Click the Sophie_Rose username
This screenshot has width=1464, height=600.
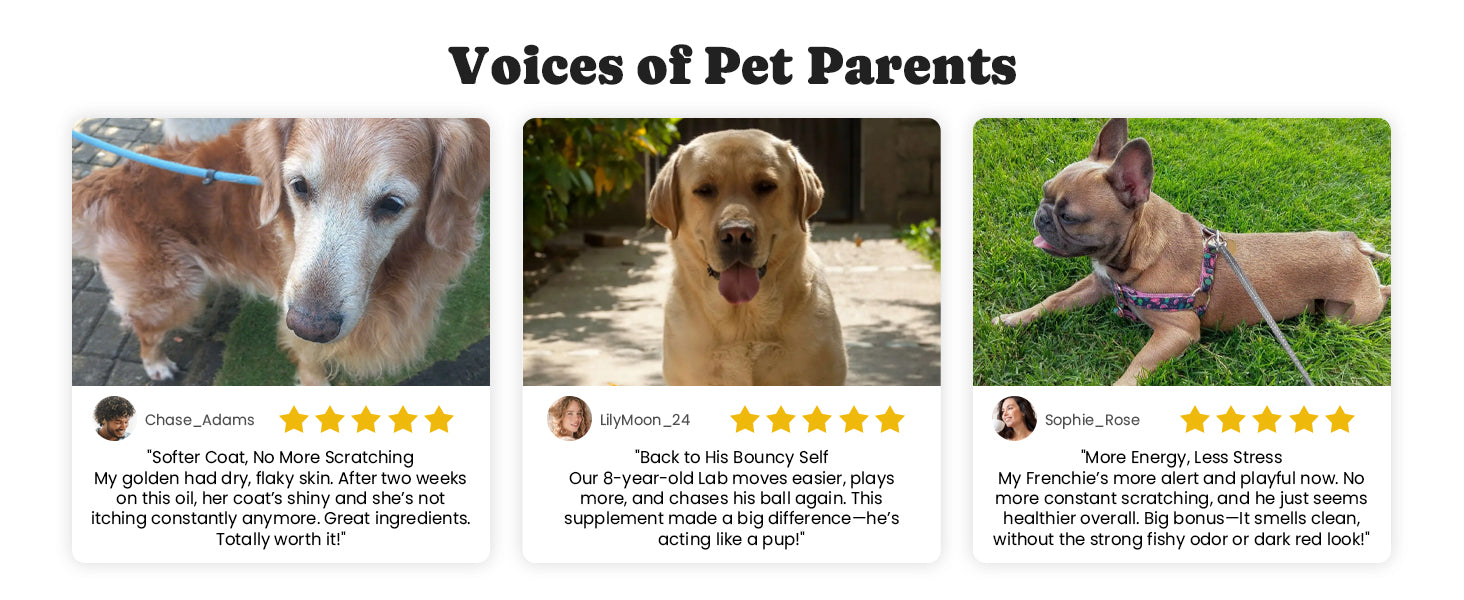pyautogui.click(x=1092, y=420)
